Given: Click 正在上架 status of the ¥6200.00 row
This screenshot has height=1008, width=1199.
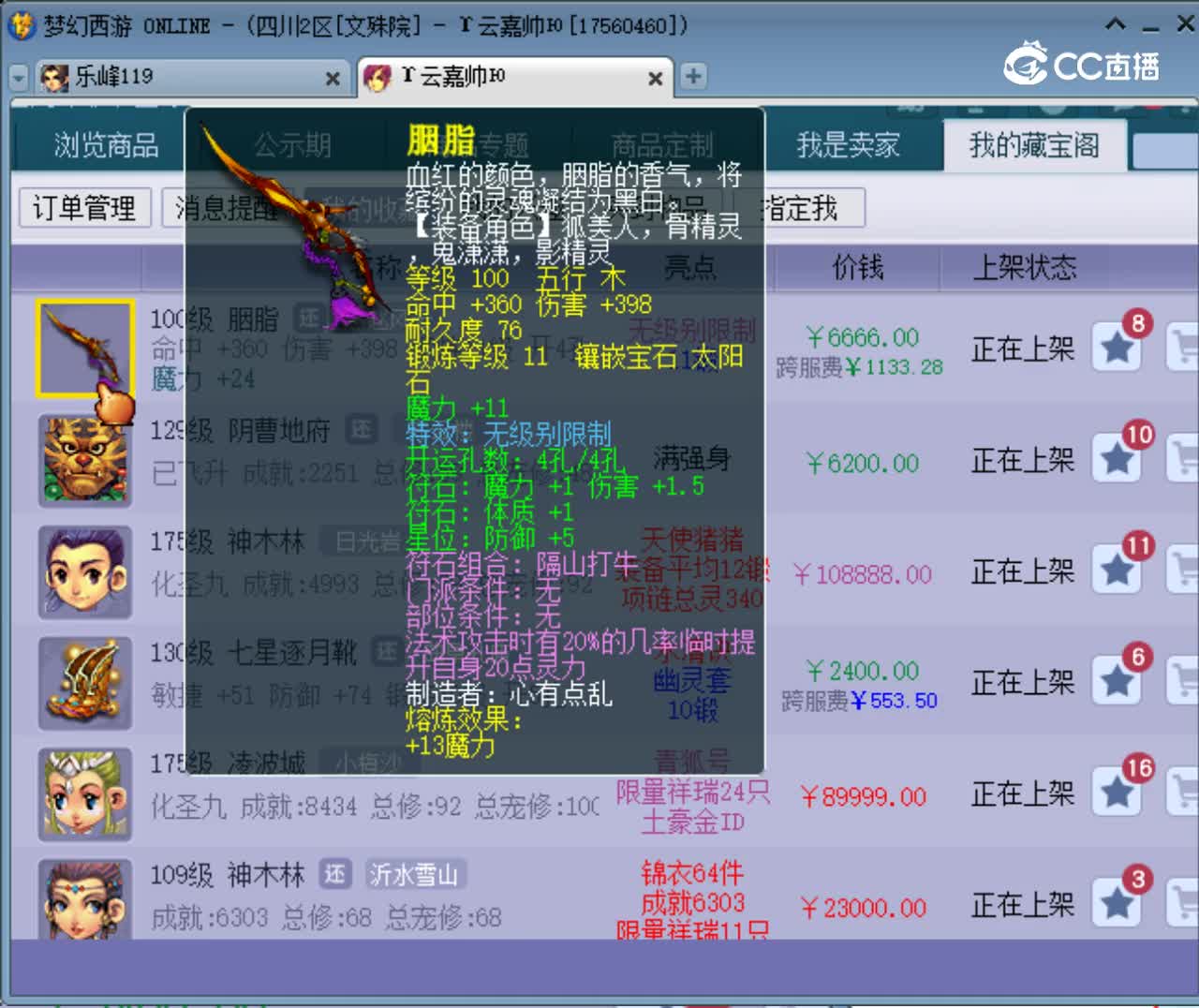Looking at the screenshot, I should (1023, 461).
